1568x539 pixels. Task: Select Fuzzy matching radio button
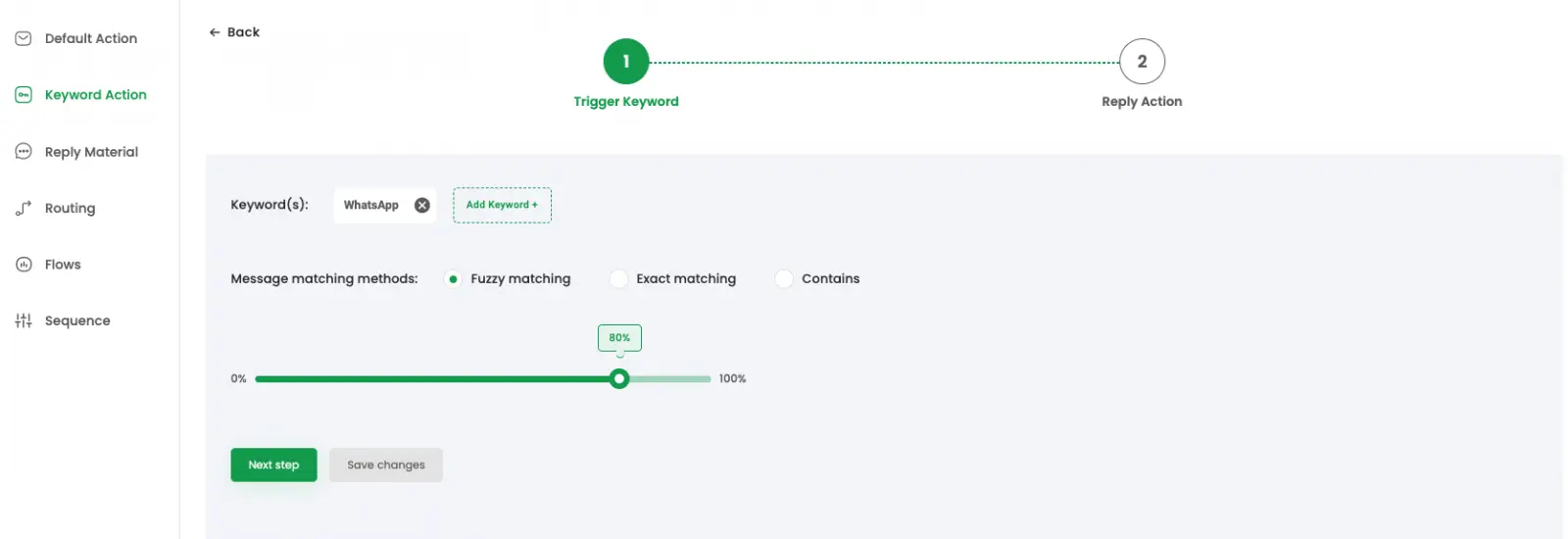[453, 279]
